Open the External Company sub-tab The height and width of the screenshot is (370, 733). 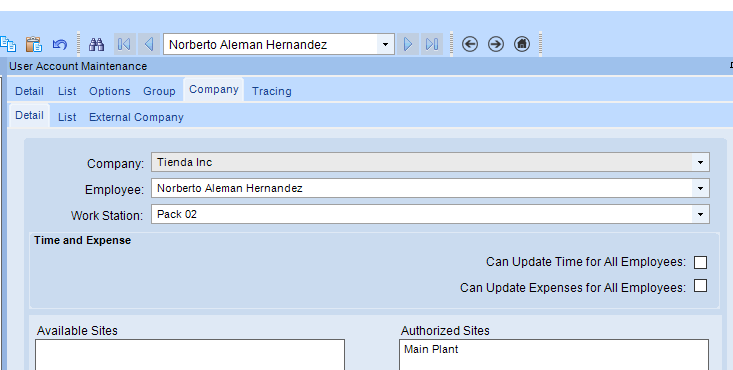pos(136,117)
